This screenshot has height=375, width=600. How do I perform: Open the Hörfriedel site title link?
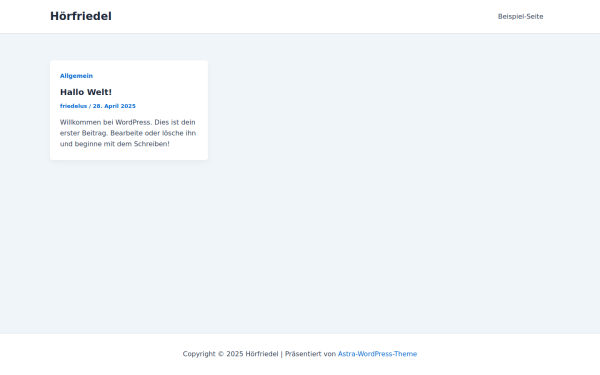81,16
